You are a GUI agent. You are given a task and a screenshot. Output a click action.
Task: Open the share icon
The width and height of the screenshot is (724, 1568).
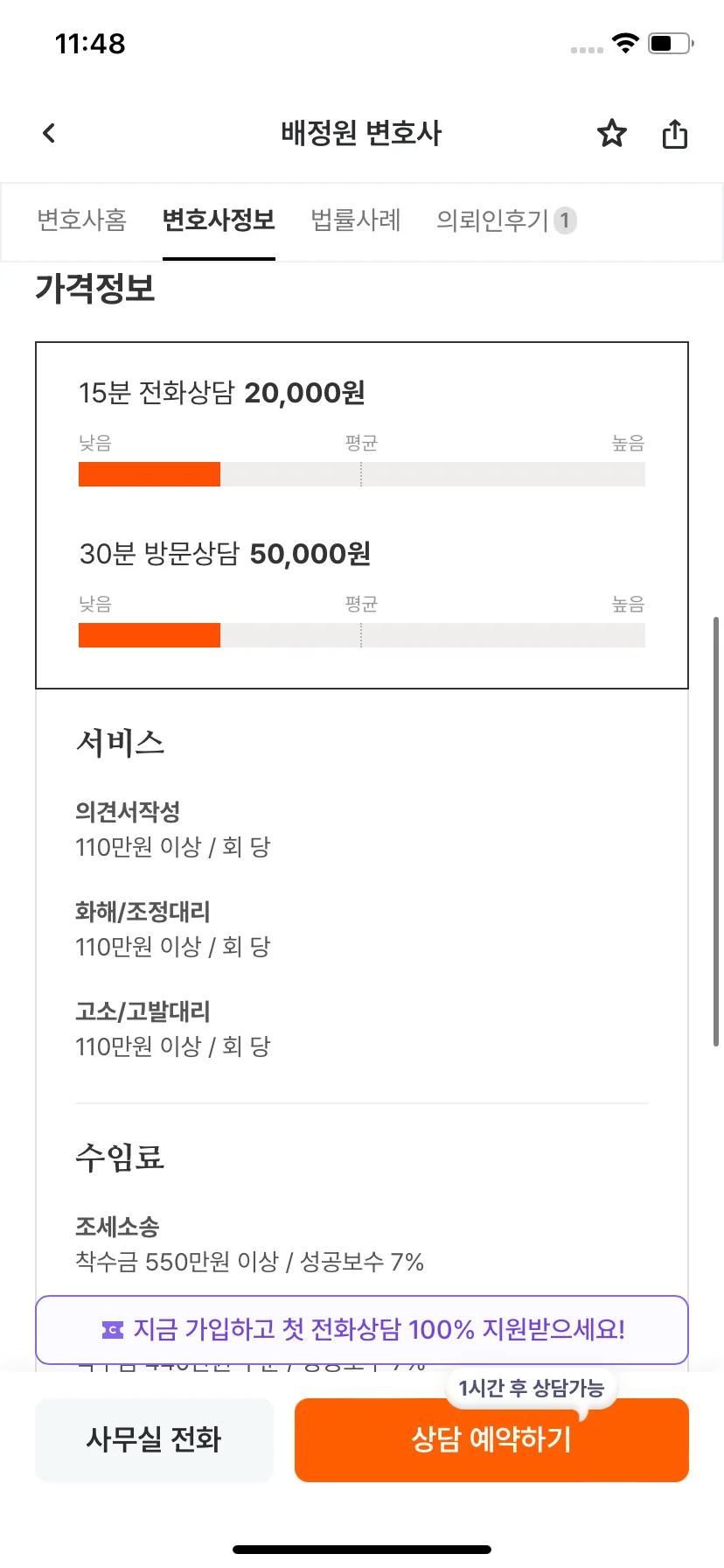[x=674, y=134]
